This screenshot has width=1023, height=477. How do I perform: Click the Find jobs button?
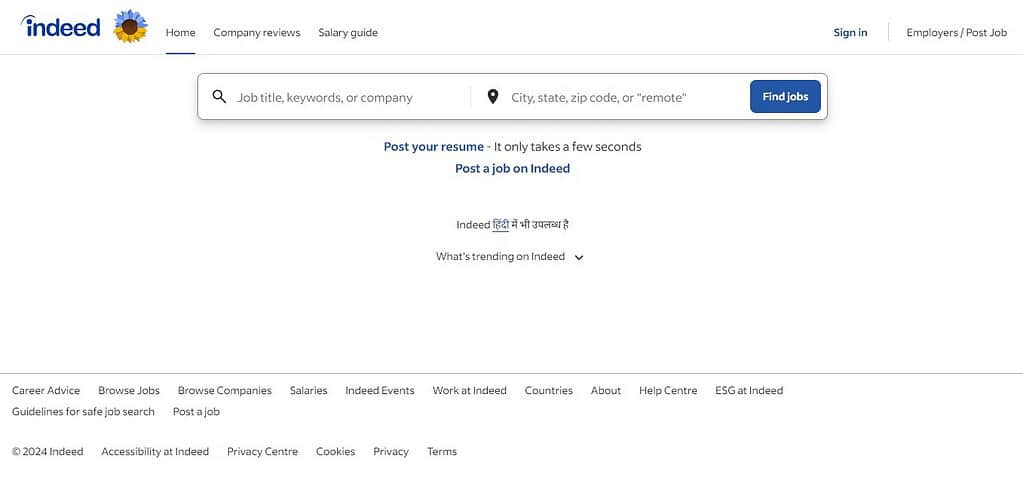[785, 97]
